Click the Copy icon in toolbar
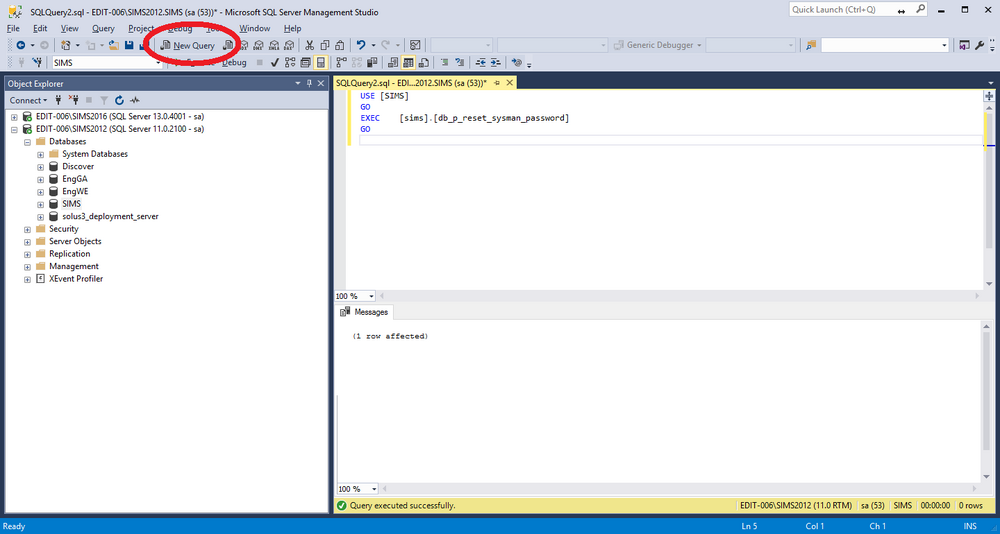Image resolution: width=1000 pixels, height=534 pixels. [325, 45]
